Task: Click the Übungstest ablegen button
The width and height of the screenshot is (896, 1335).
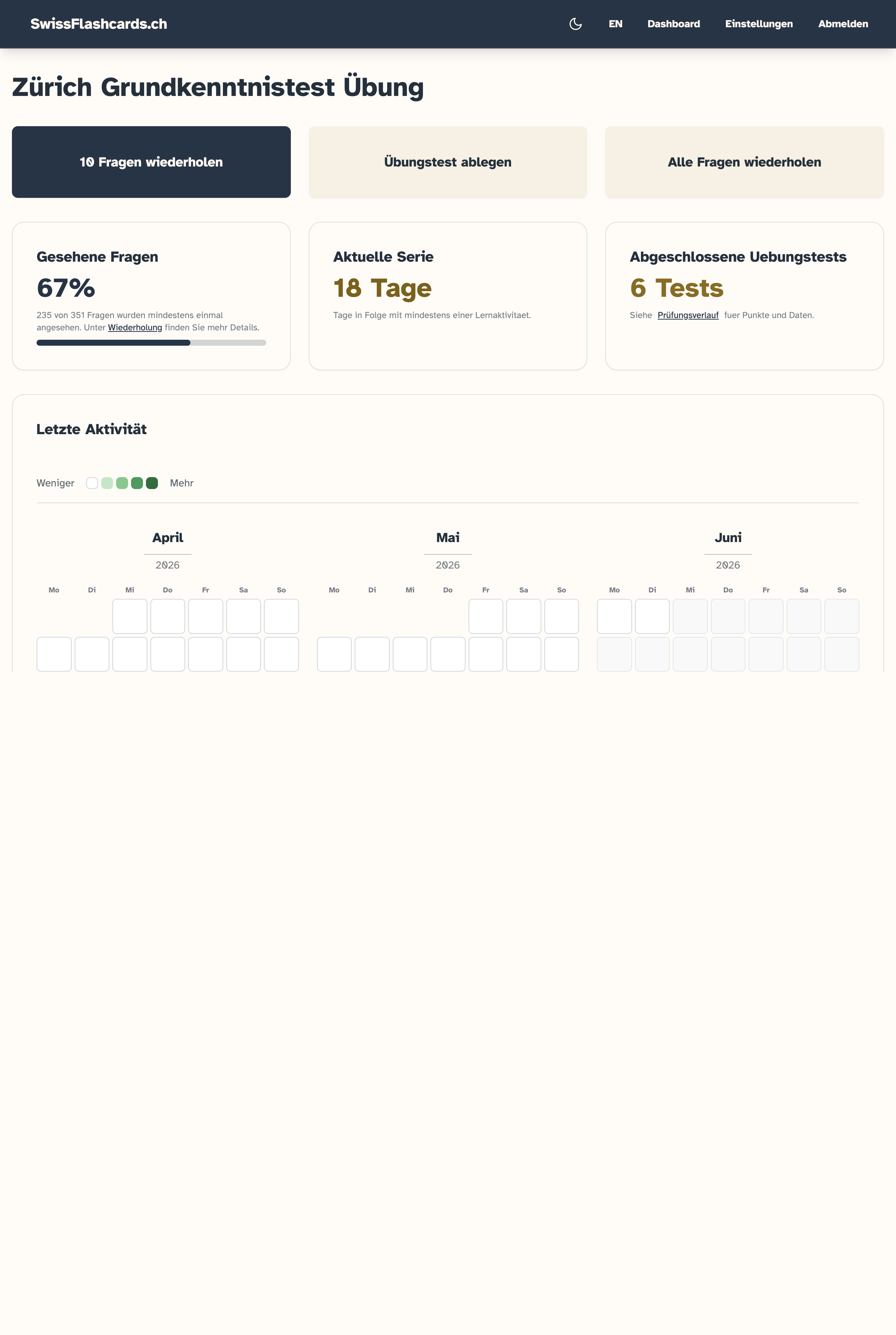Action: pos(448,162)
